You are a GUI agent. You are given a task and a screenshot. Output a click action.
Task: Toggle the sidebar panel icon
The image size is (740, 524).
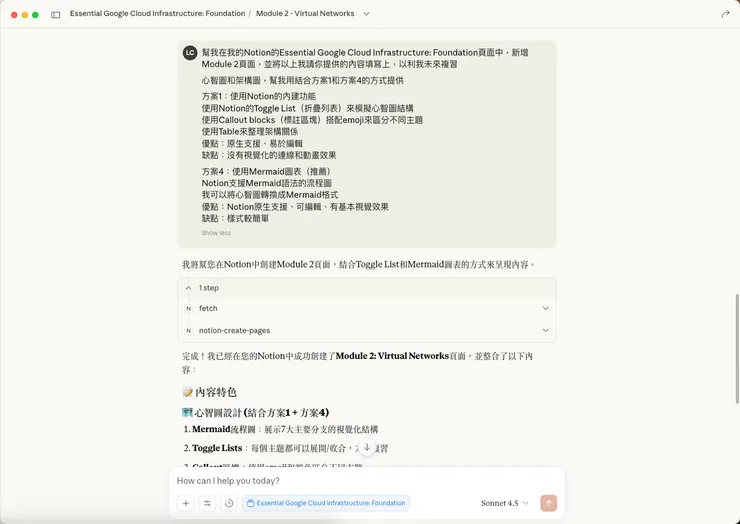point(56,15)
